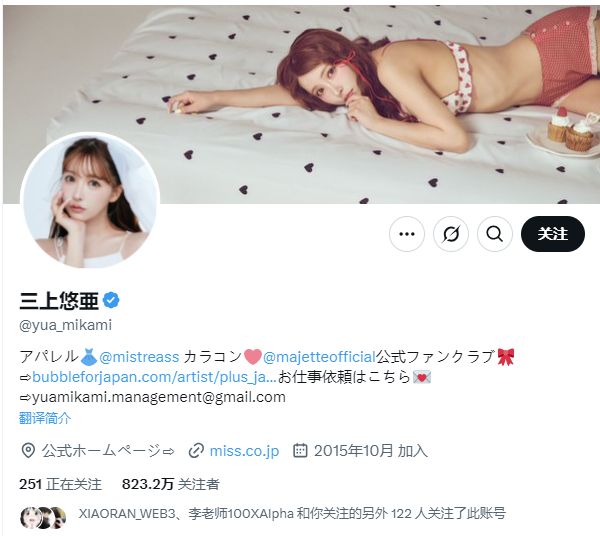600x536 pixels.
Task: Open the @majetteofficial mention link
Action: pos(319,357)
